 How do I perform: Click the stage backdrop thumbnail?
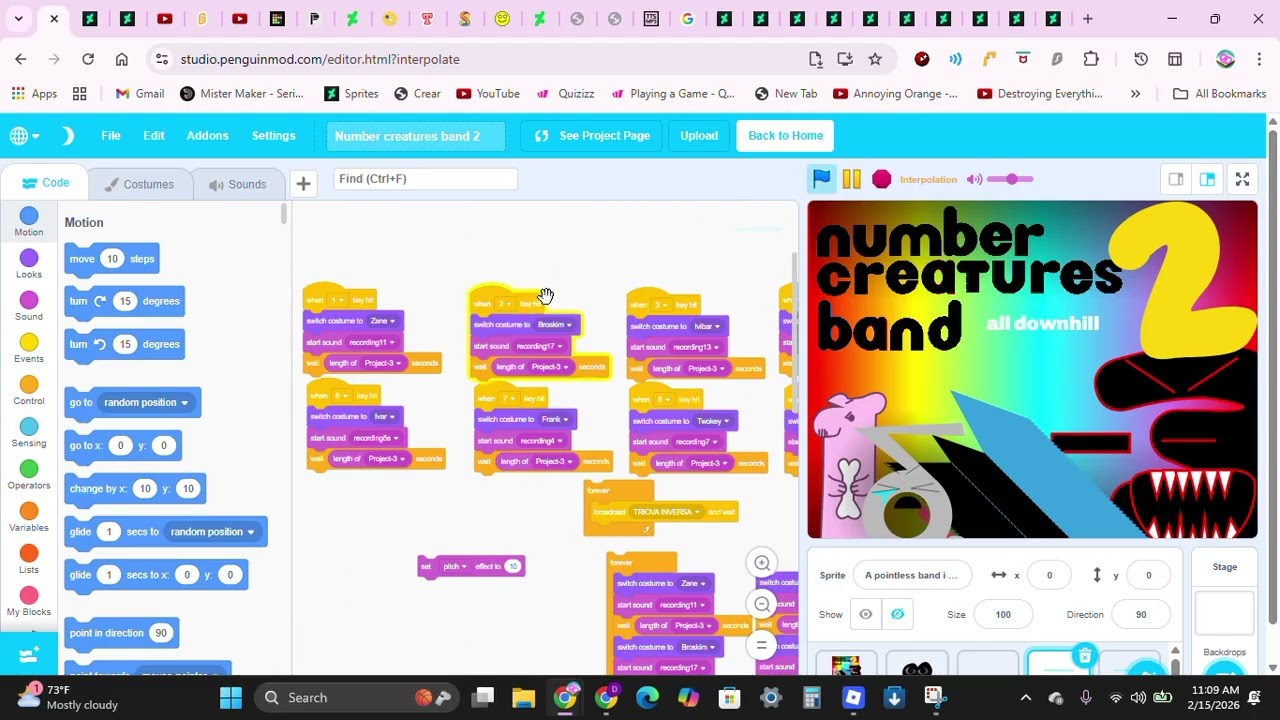point(1224,612)
